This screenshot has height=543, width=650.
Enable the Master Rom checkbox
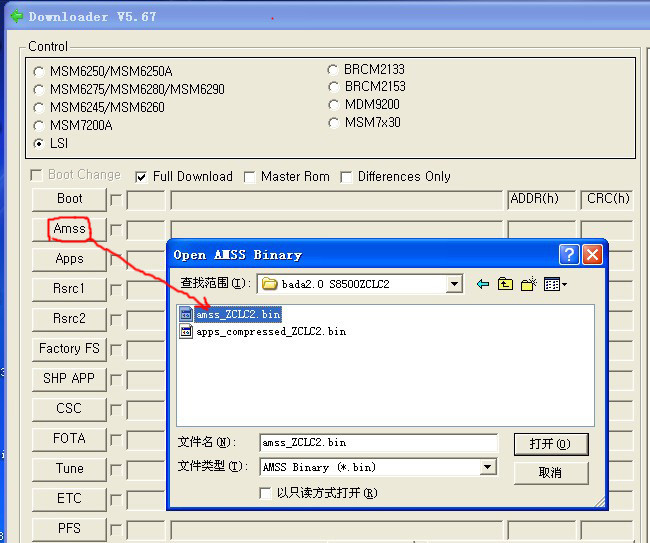(x=250, y=177)
